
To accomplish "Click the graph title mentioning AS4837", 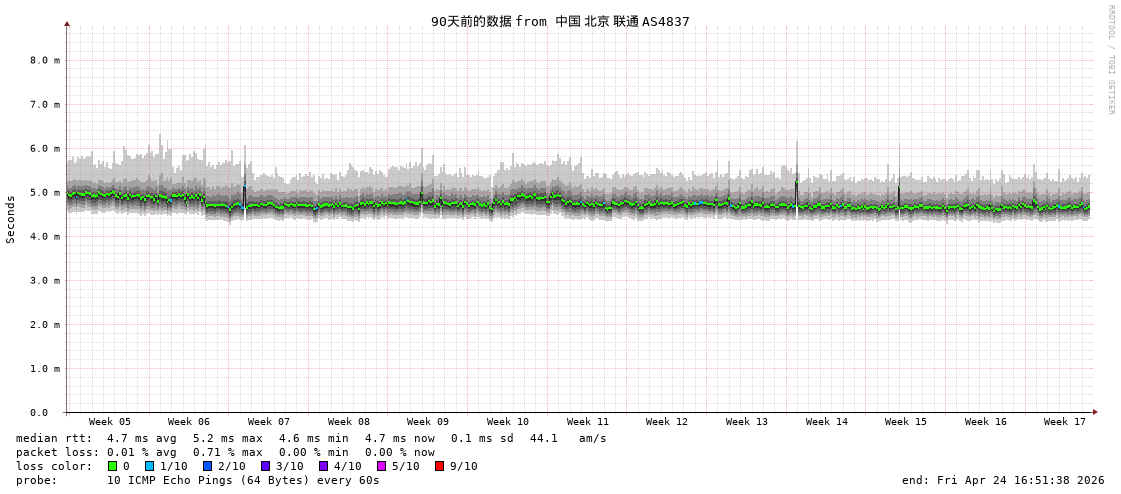I will click(560, 21).
